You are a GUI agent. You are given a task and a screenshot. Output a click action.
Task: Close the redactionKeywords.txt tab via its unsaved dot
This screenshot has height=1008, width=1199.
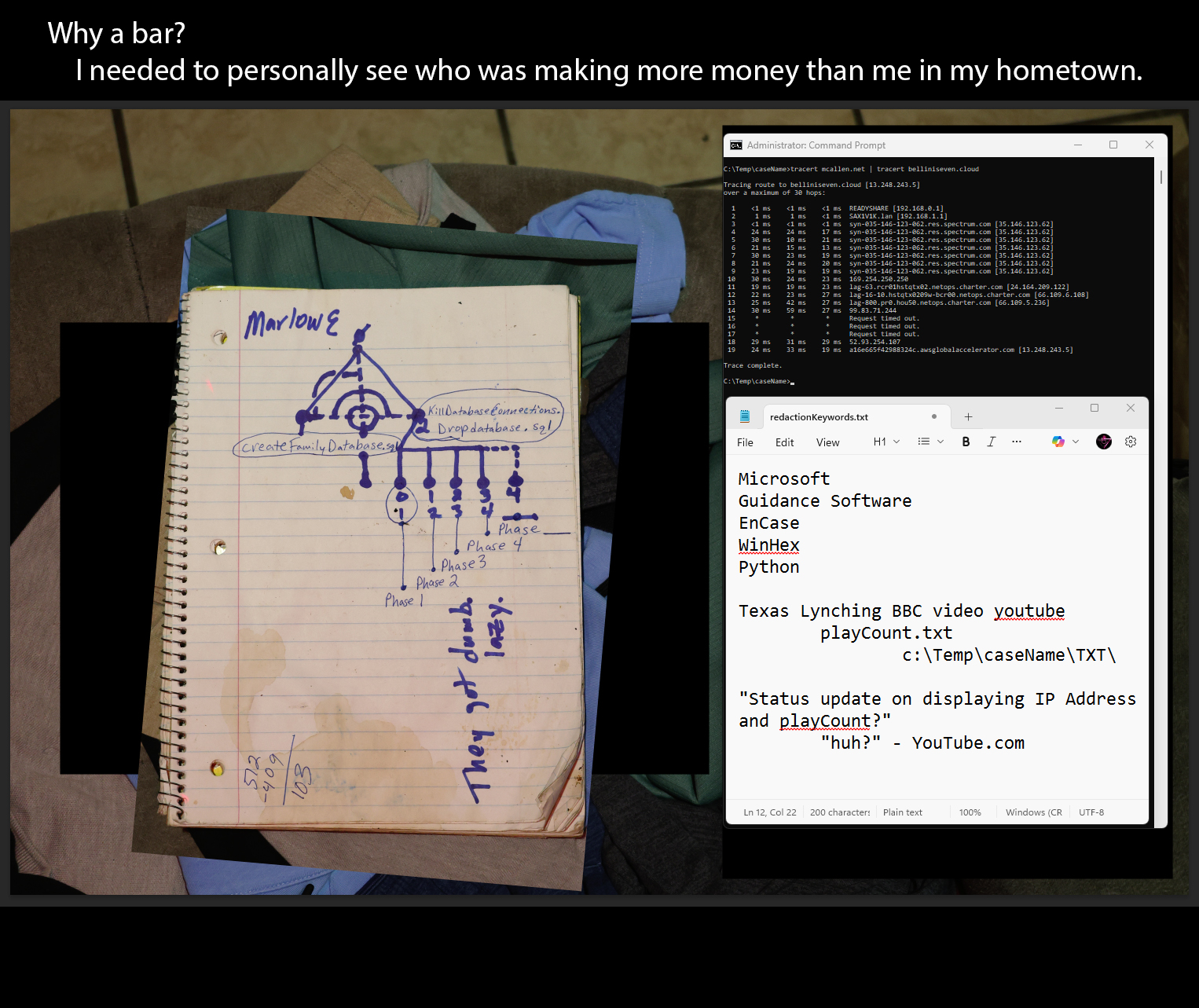tap(934, 416)
